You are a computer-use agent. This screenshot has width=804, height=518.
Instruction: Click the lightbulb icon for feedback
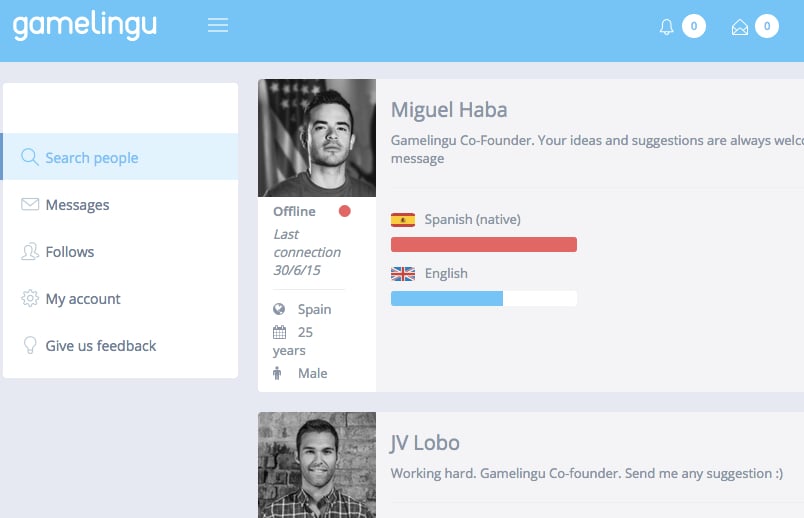click(x=30, y=345)
